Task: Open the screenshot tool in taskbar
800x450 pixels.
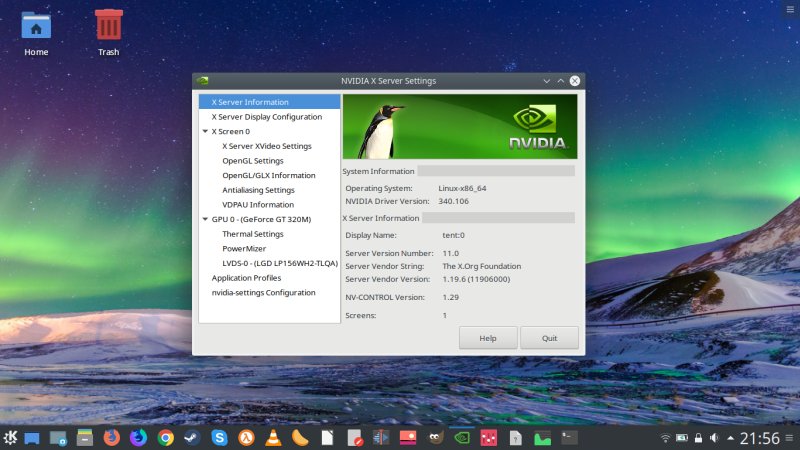Action: (58, 438)
